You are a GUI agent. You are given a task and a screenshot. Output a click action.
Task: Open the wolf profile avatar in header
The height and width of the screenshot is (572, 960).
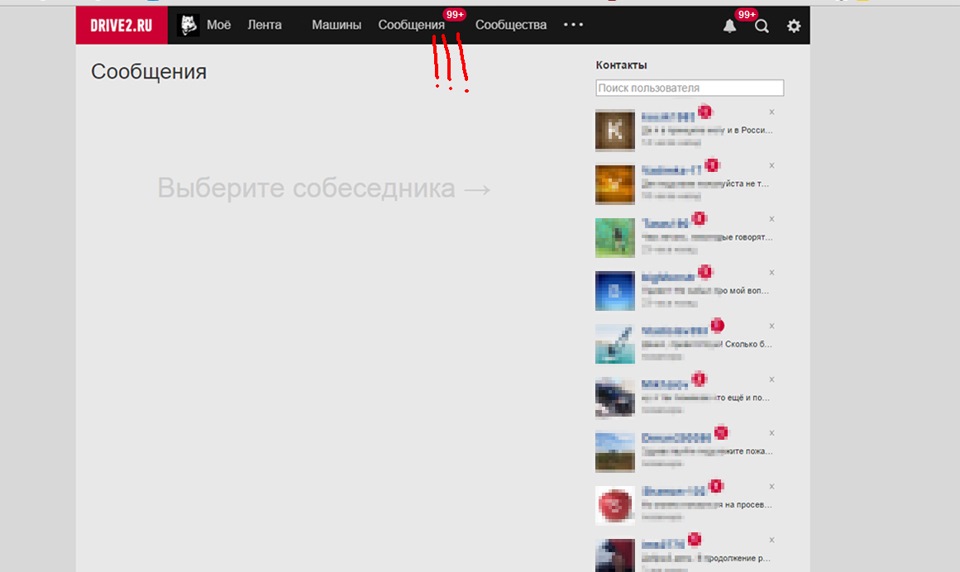(188, 25)
